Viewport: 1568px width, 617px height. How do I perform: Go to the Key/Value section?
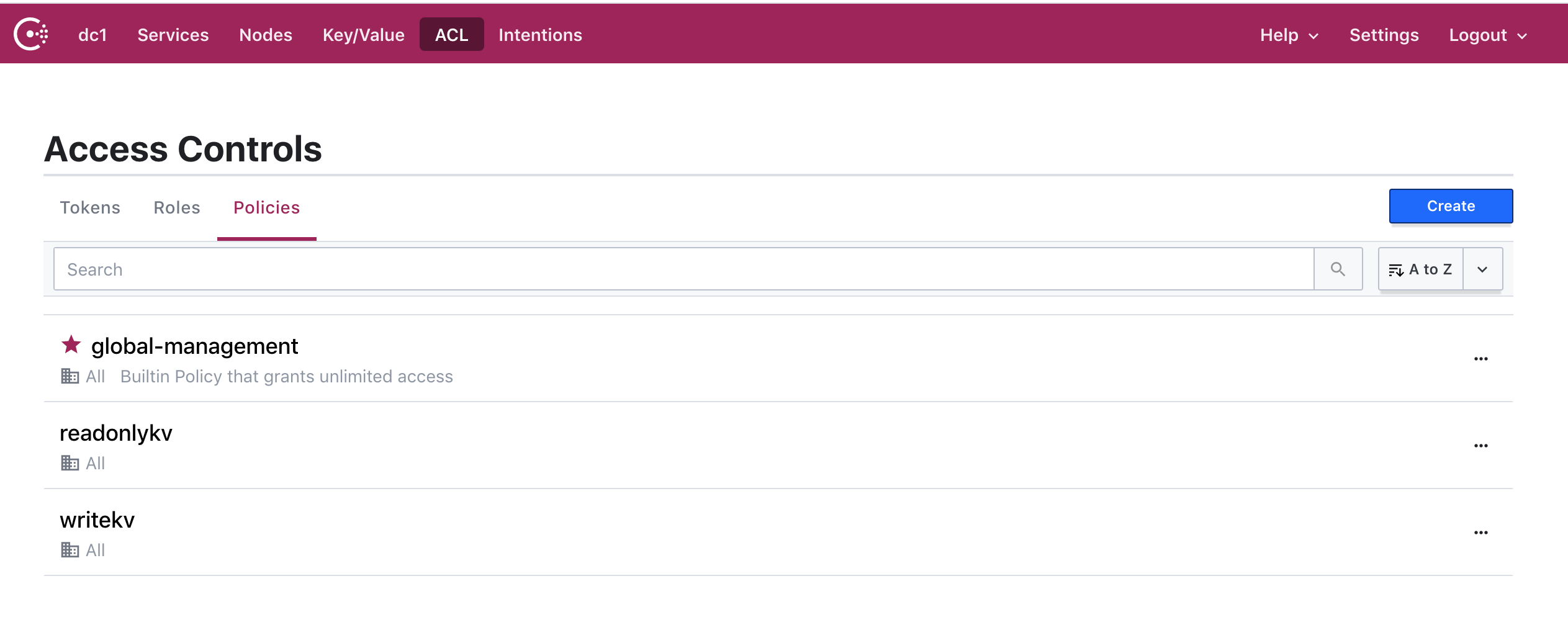point(363,35)
